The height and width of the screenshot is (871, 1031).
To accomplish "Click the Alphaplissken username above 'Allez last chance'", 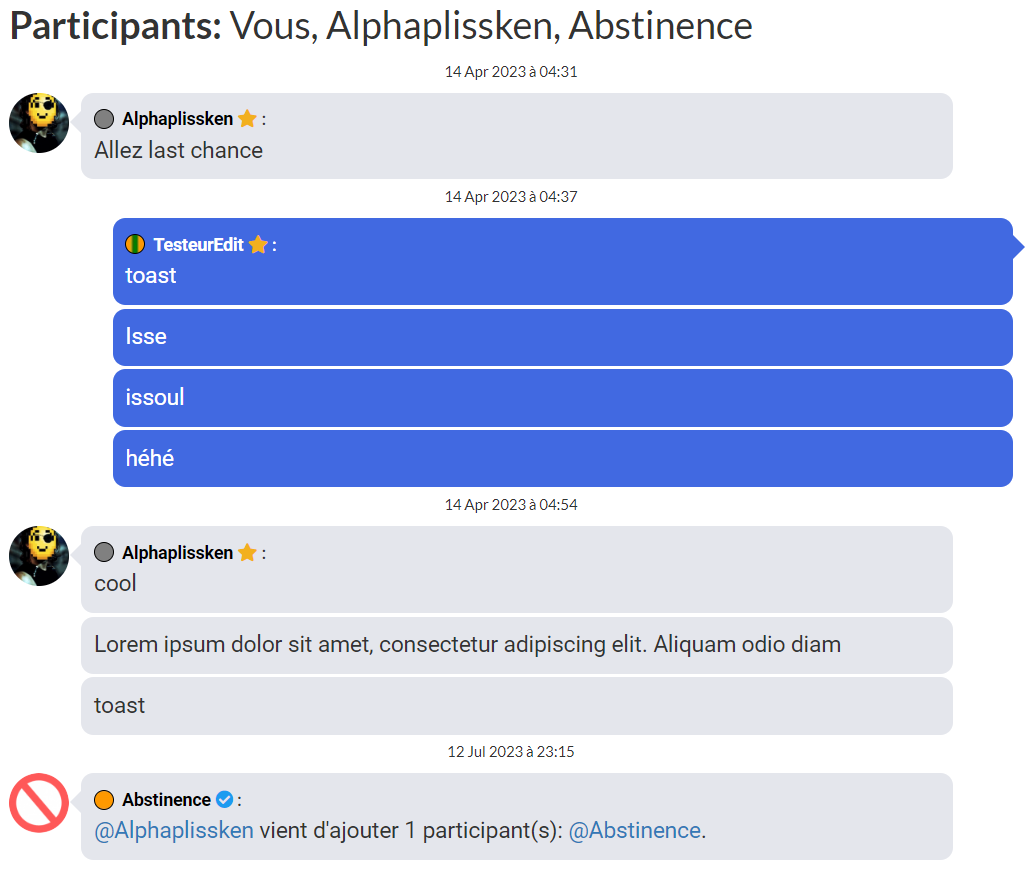I will click(x=178, y=119).
